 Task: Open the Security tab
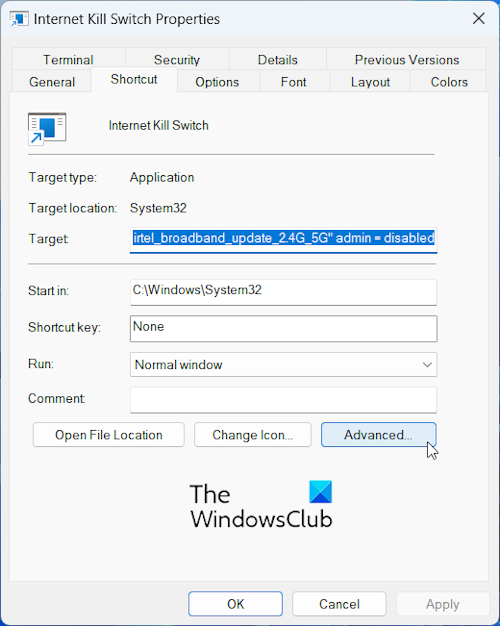point(177,59)
